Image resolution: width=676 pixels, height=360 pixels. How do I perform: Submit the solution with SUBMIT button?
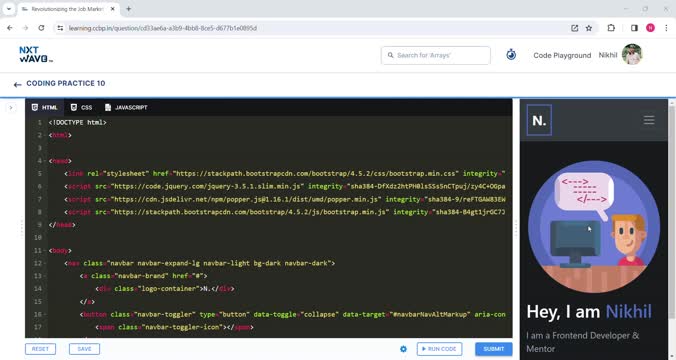pos(494,349)
